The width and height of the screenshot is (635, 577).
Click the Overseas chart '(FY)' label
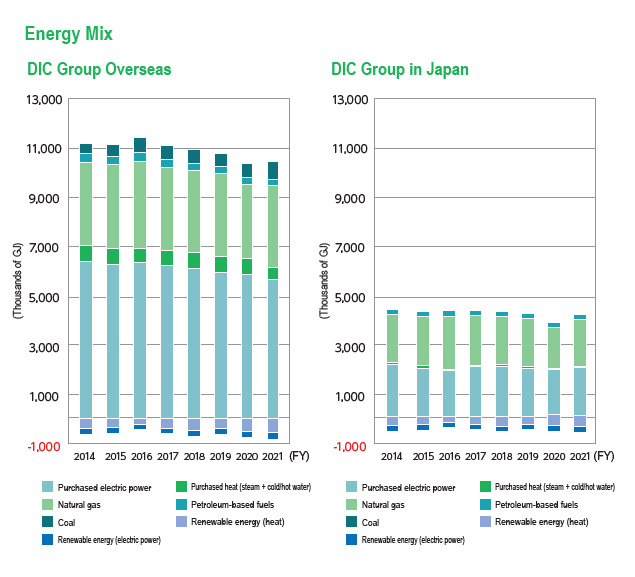tap(299, 456)
